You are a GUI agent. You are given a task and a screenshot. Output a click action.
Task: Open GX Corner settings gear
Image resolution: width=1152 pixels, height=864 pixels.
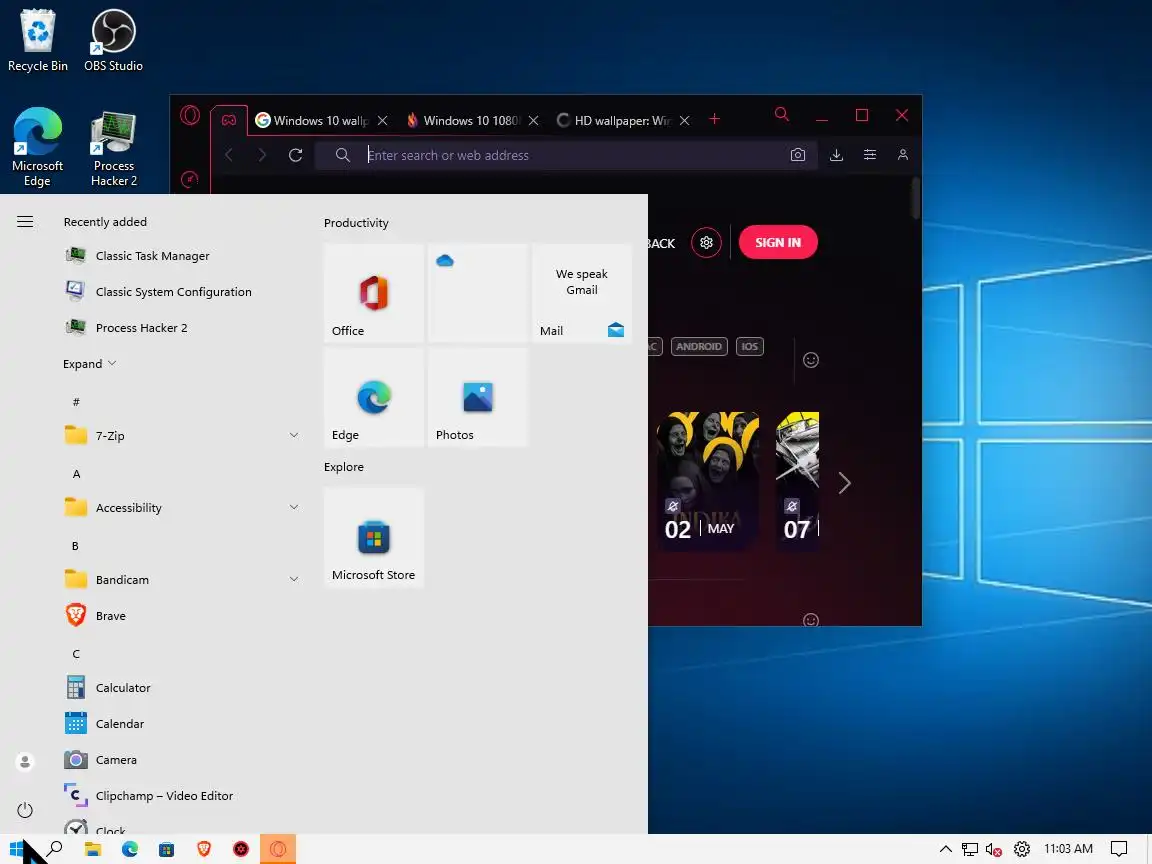point(706,242)
